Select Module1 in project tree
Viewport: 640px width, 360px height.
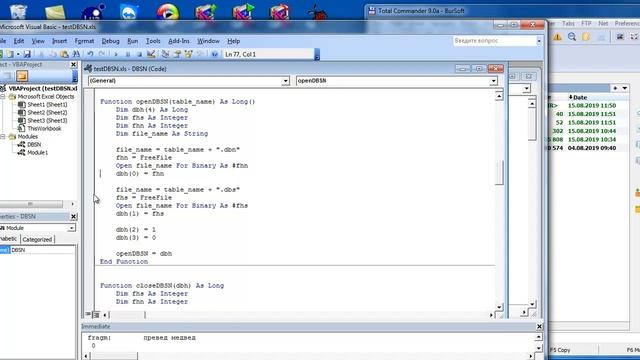point(38,153)
